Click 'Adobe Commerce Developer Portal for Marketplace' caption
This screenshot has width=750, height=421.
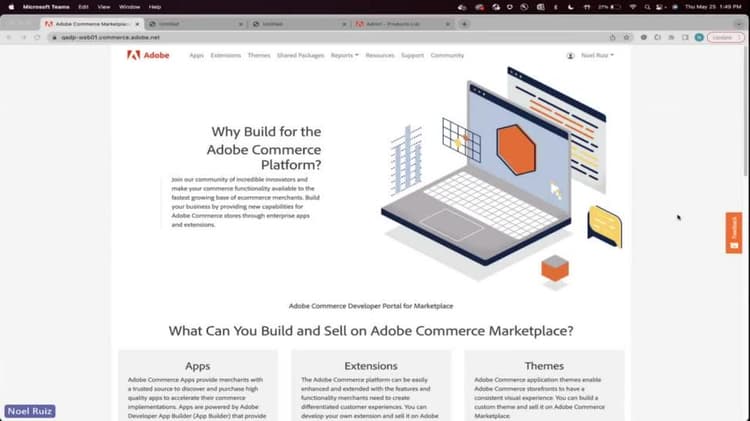[371, 306]
